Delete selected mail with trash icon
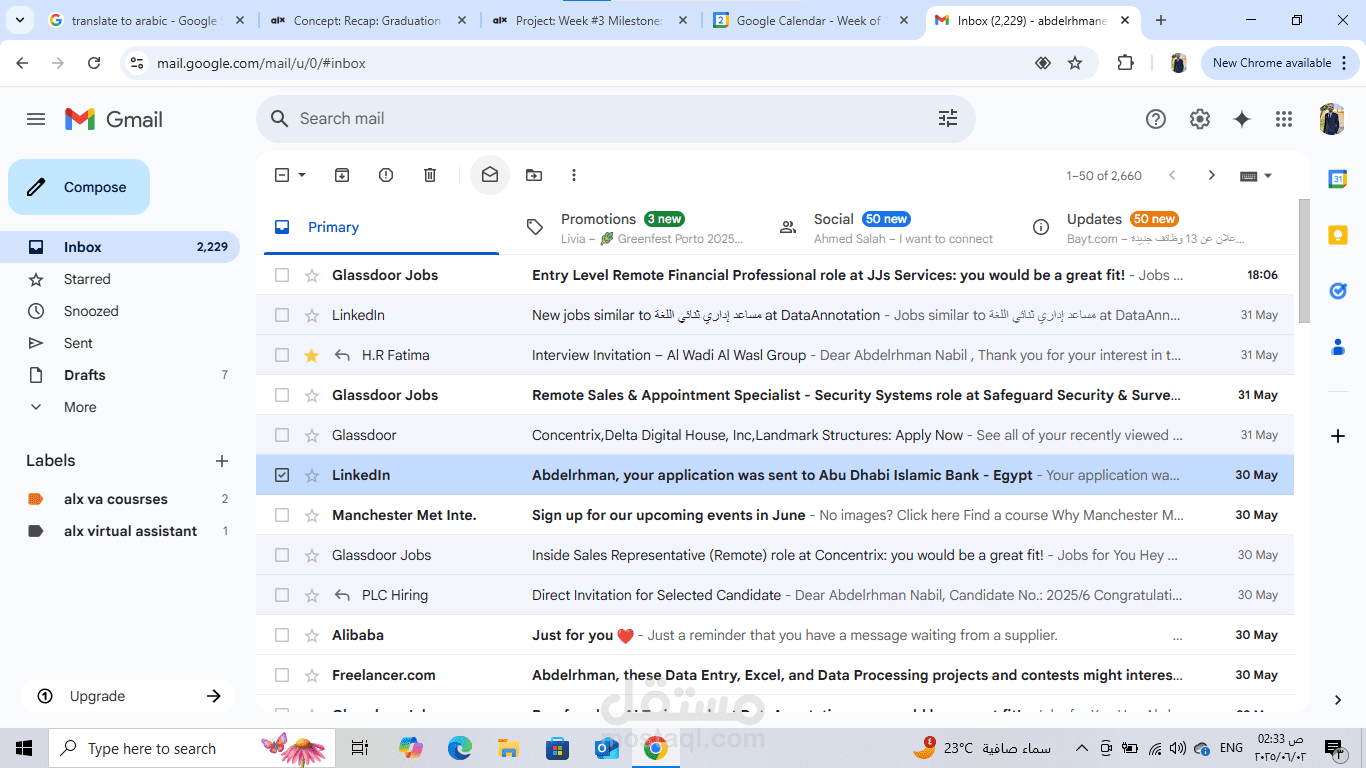This screenshot has width=1366, height=768. tap(430, 175)
